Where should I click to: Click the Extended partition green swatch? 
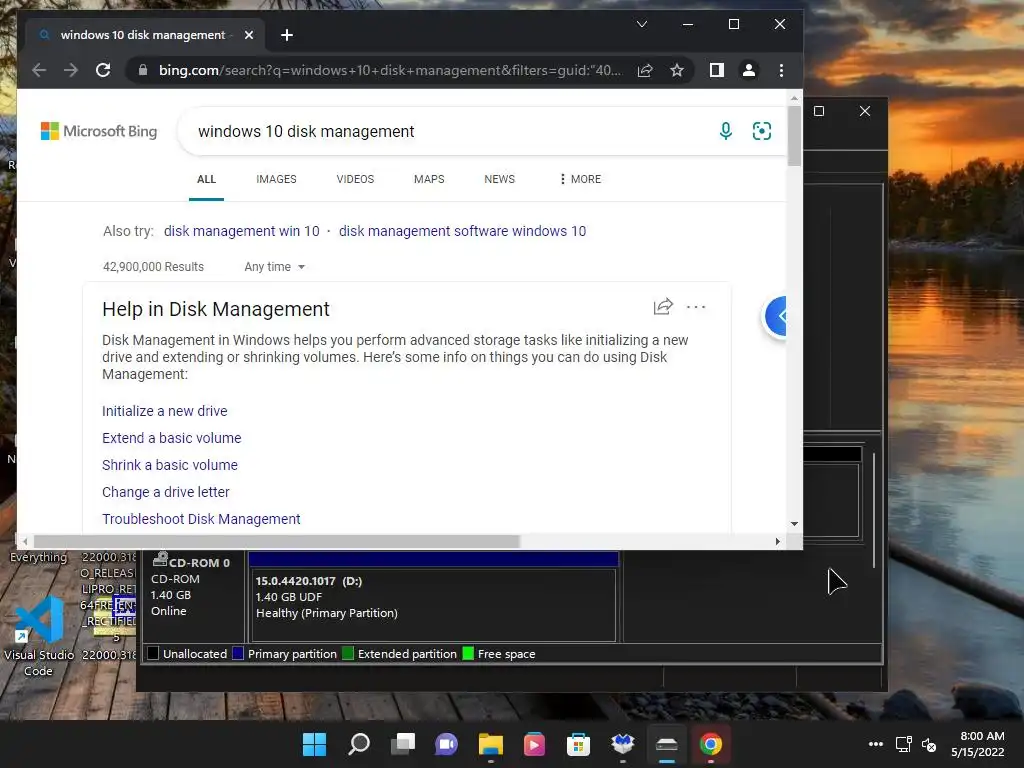coord(348,654)
